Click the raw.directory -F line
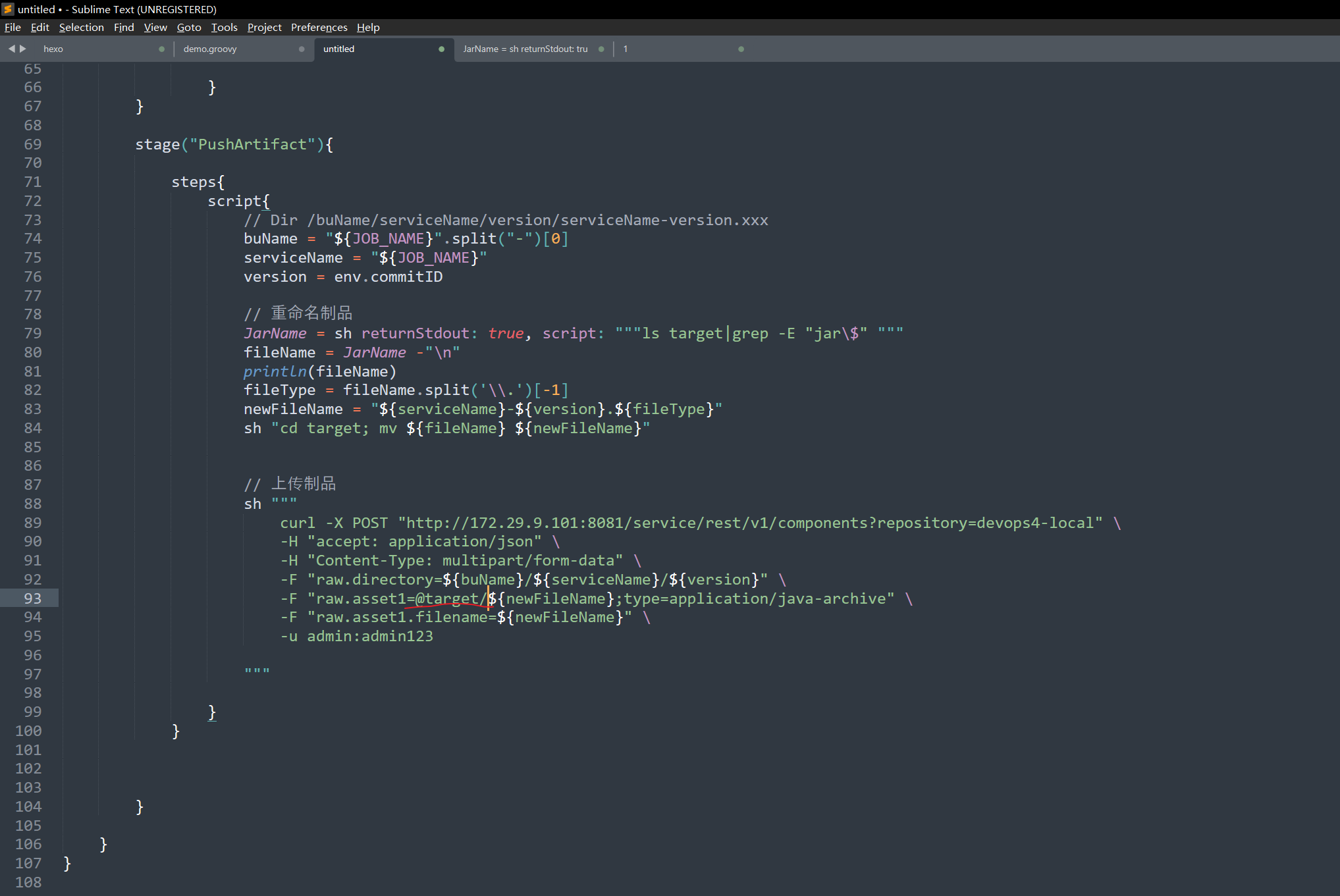This screenshot has width=1340, height=896. click(x=533, y=579)
